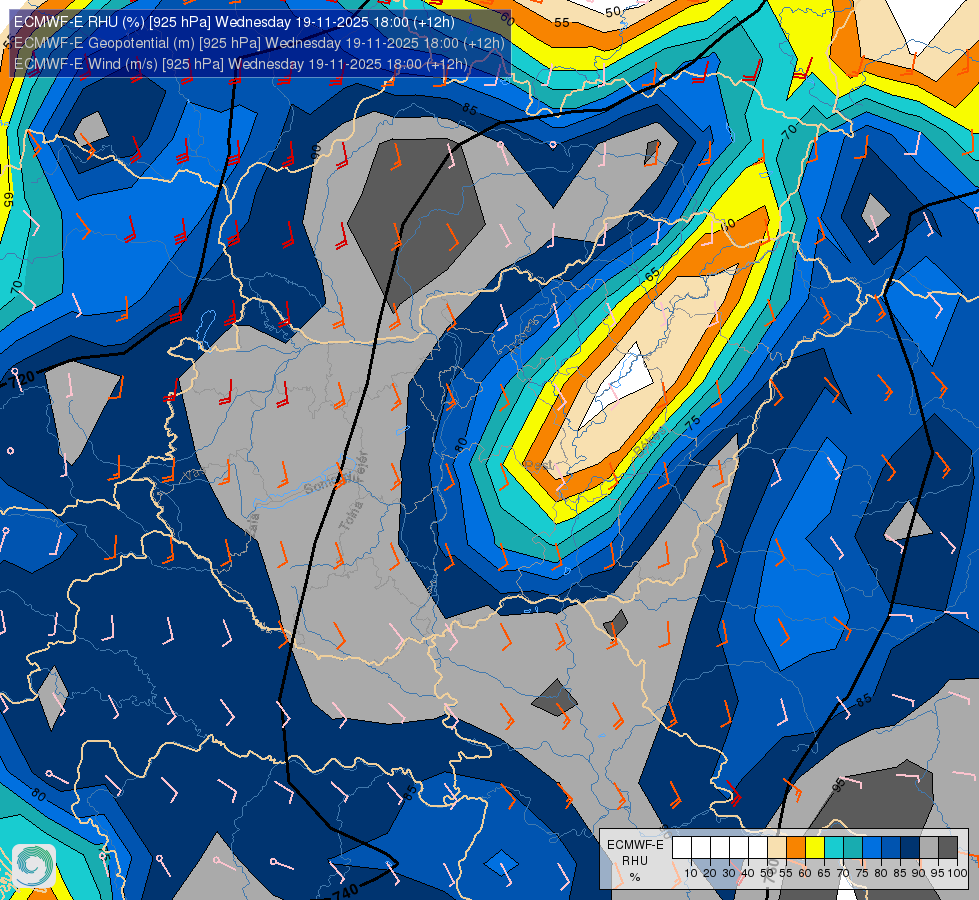Choose the medium blue 80-85 legend swatch
This screenshot has height=900, width=979.
coord(891,848)
